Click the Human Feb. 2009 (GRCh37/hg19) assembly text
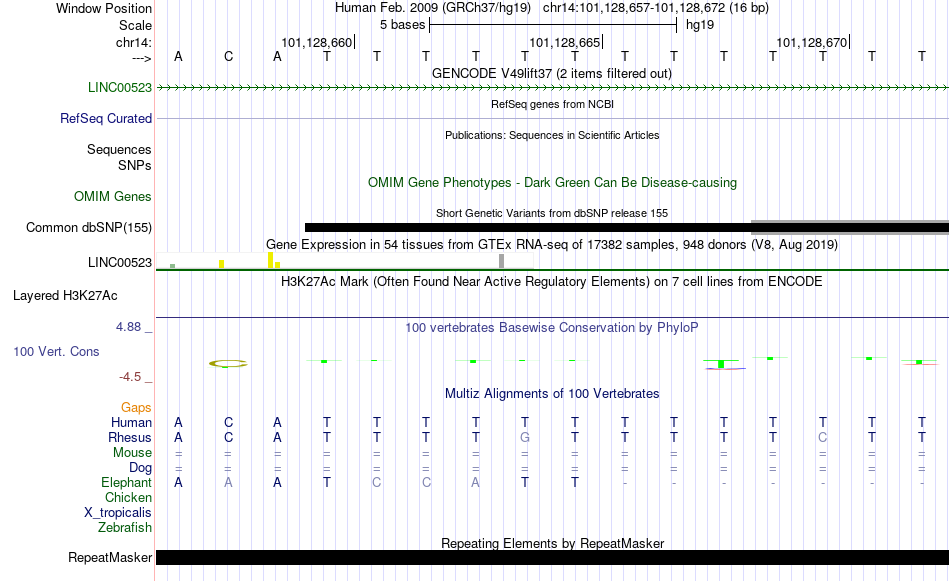The height and width of the screenshot is (581, 950). pos(433,8)
